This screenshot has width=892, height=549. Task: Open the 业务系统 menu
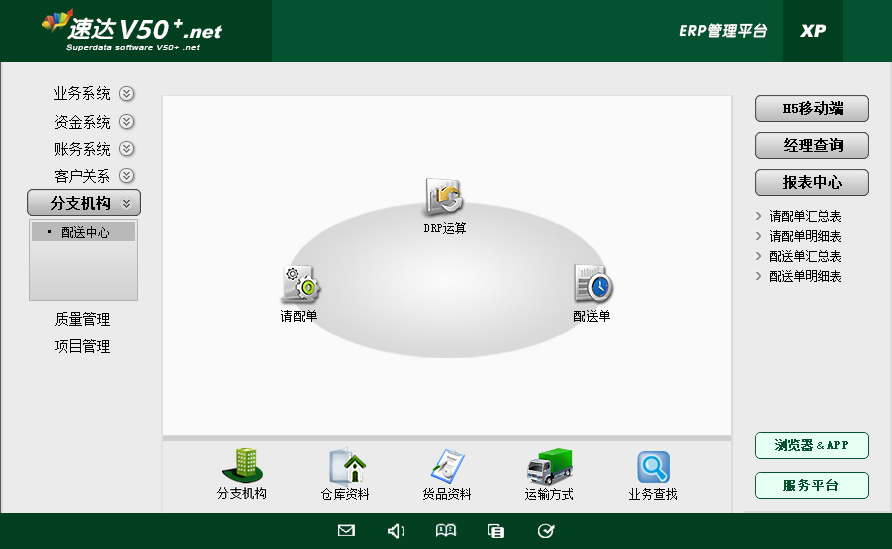(82, 93)
